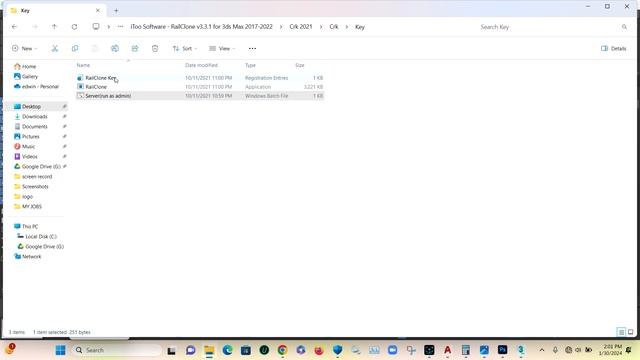640x360 pixels.
Task: Sort by Date modified column header
Action: (x=202, y=65)
